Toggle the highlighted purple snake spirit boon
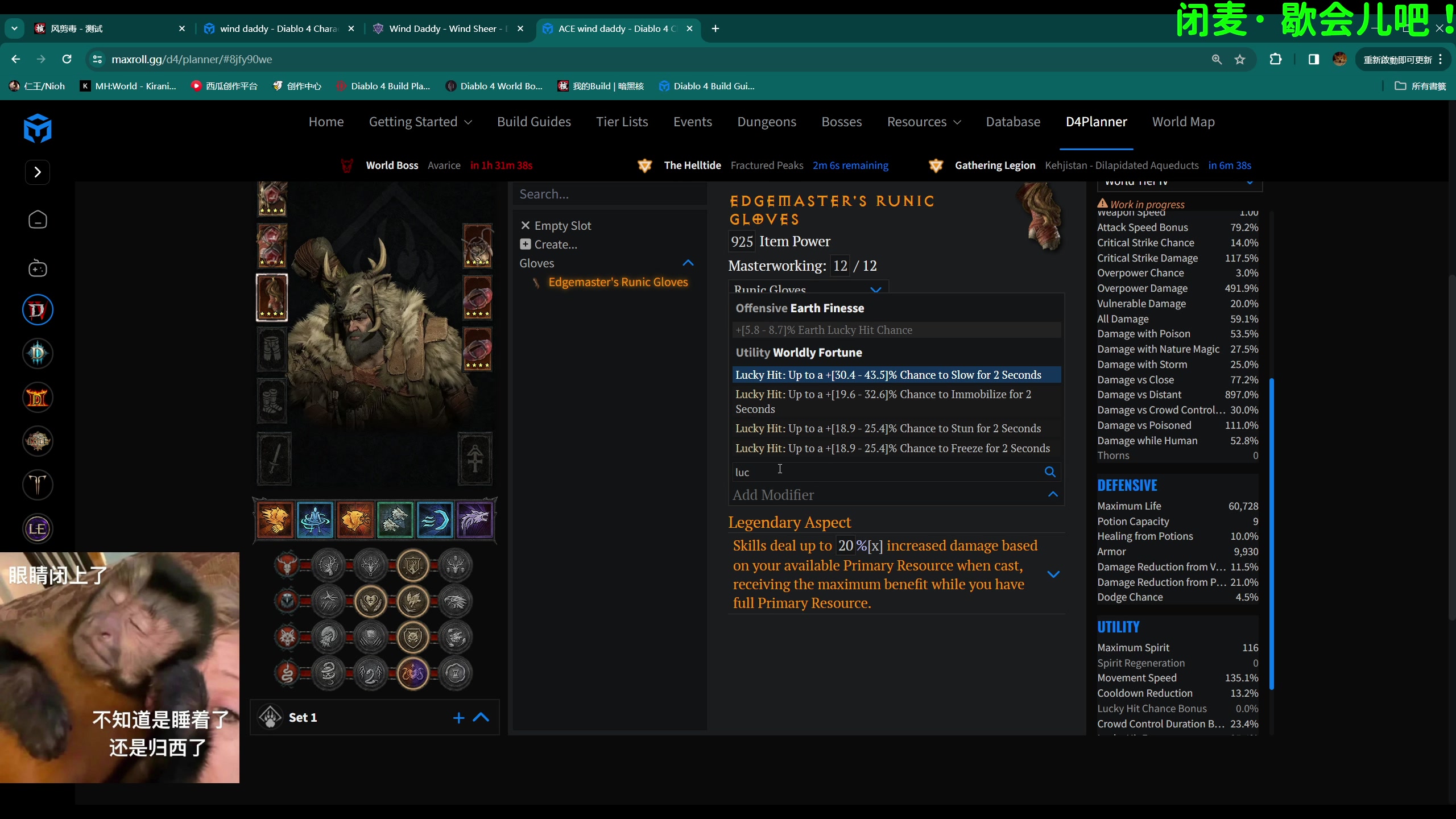Image resolution: width=1456 pixels, height=819 pixels. (x=413, y=673)
